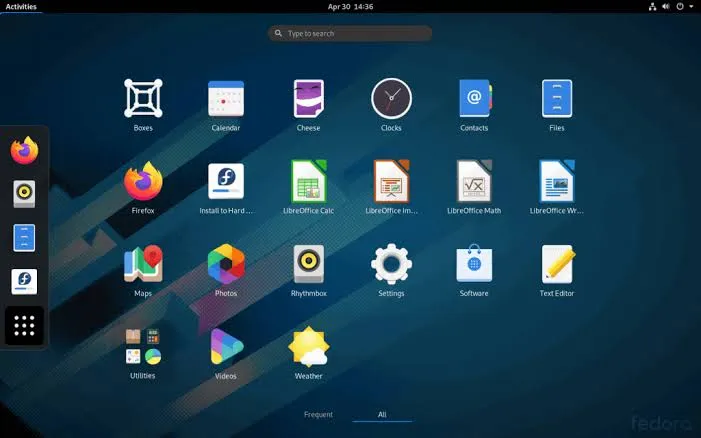The width and height of the screenshot is (701, 438).
Task: Click the network status icon
Action: coord(652,6)
